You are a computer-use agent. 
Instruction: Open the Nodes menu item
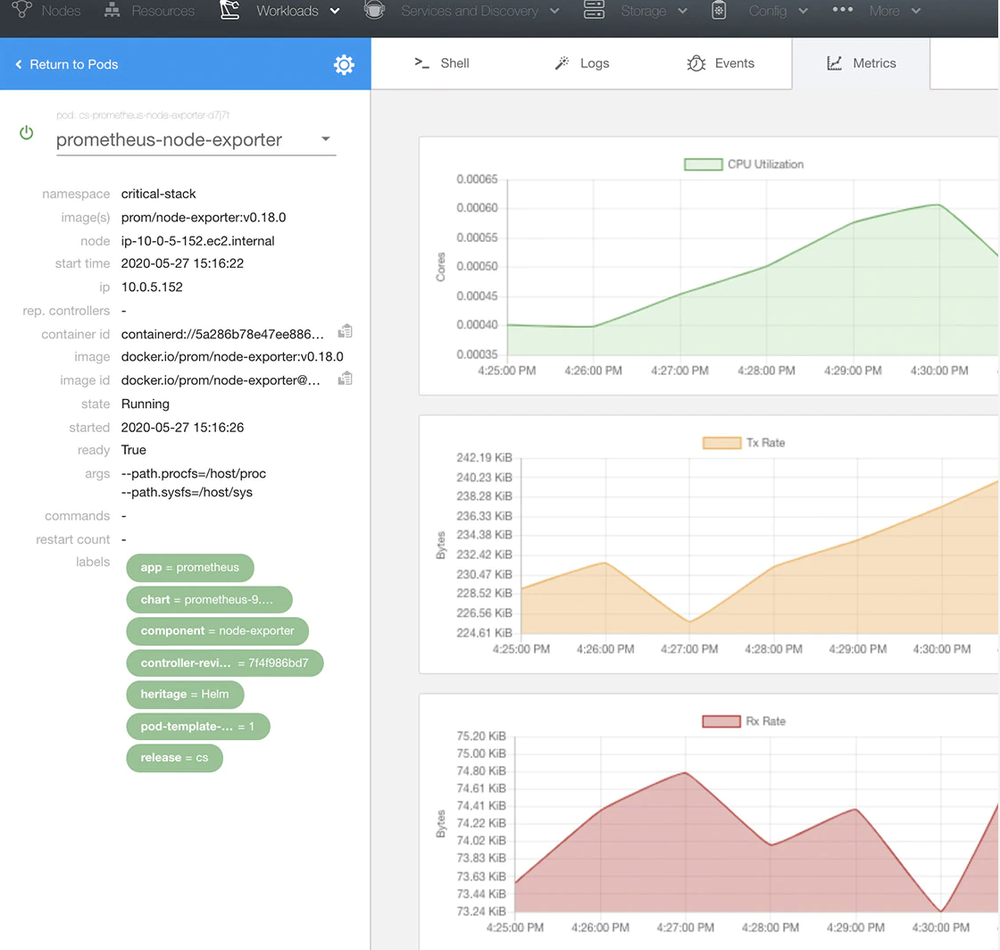[x=61, y=11]
